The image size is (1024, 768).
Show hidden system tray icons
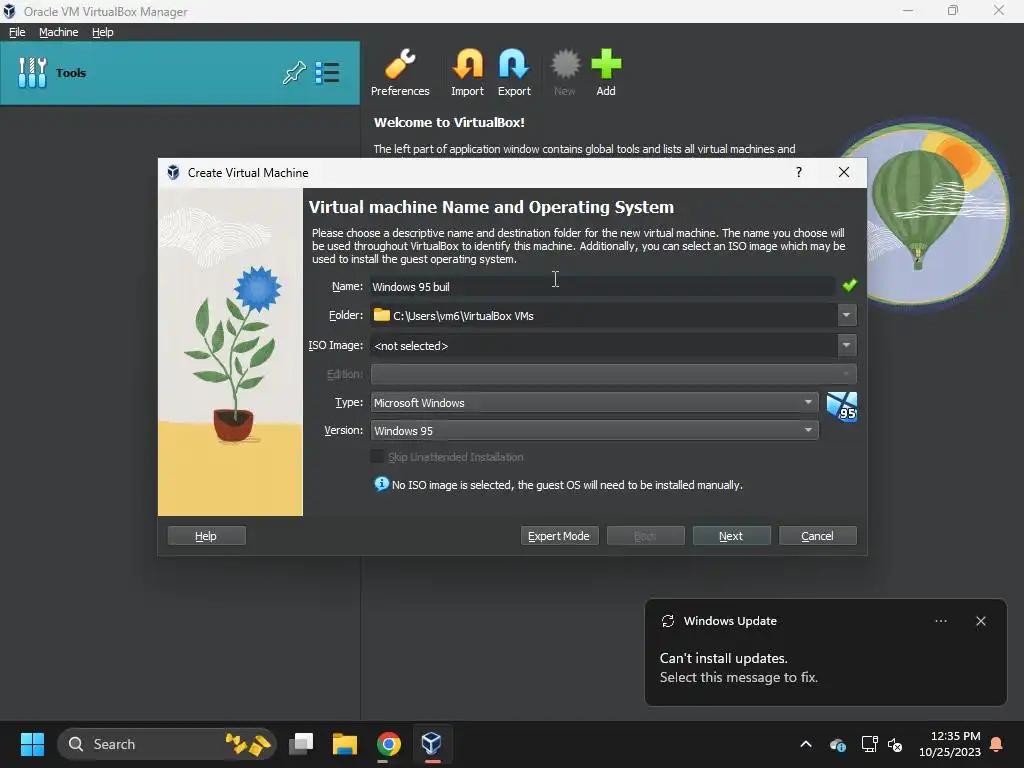point(806,744)
